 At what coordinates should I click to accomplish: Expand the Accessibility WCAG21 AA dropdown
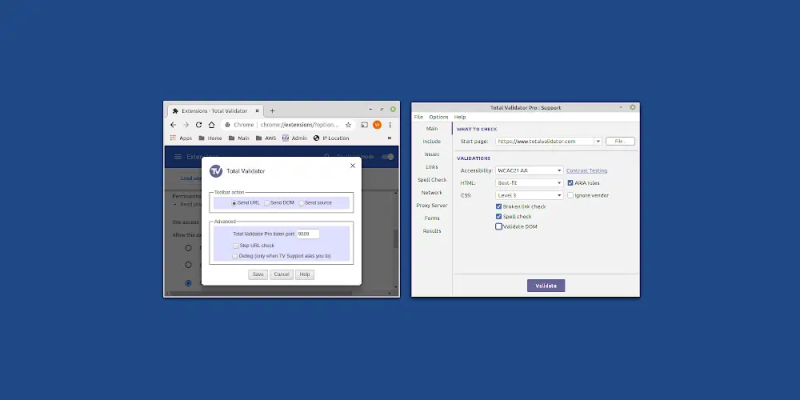pos(529,171)
